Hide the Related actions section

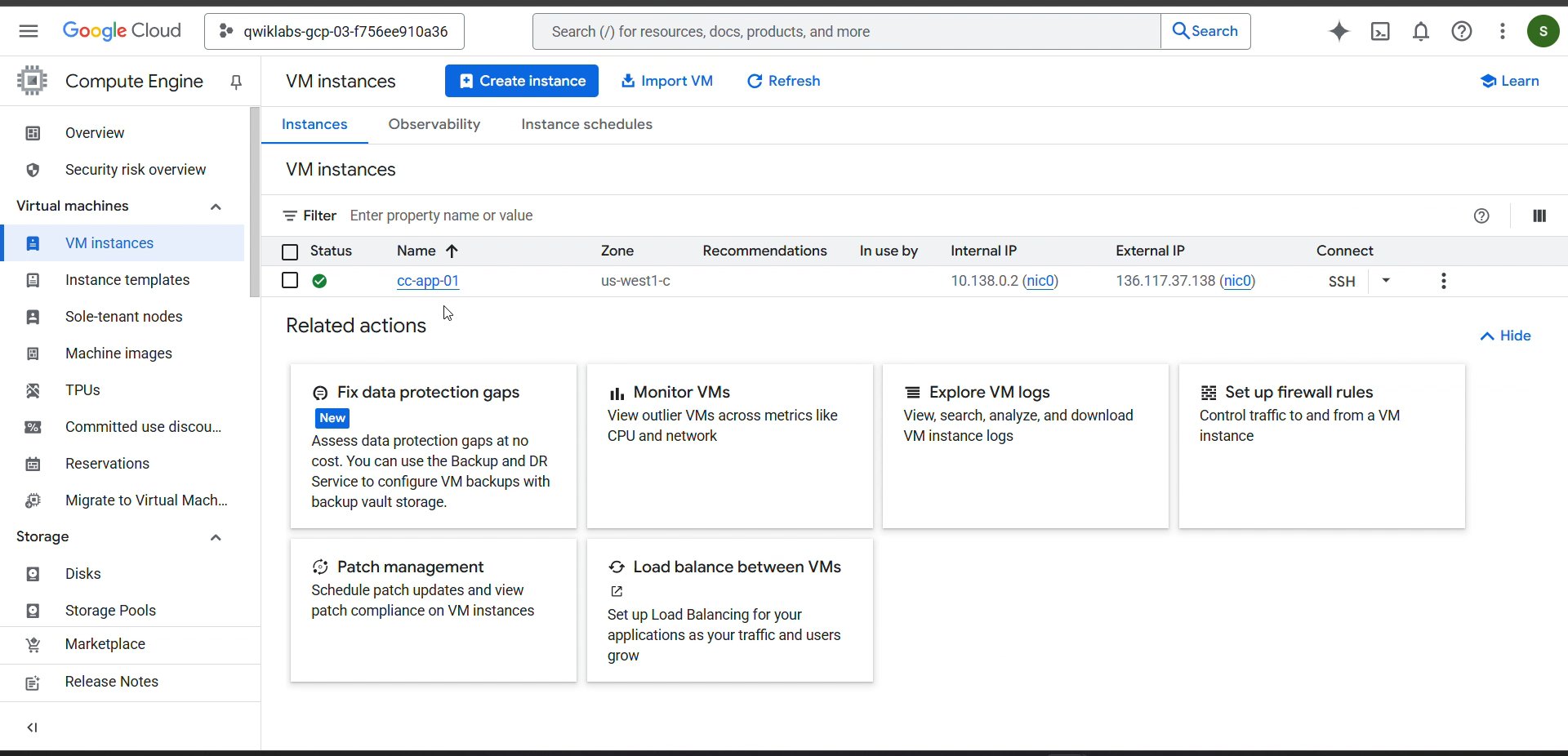tap(1505, 336)
